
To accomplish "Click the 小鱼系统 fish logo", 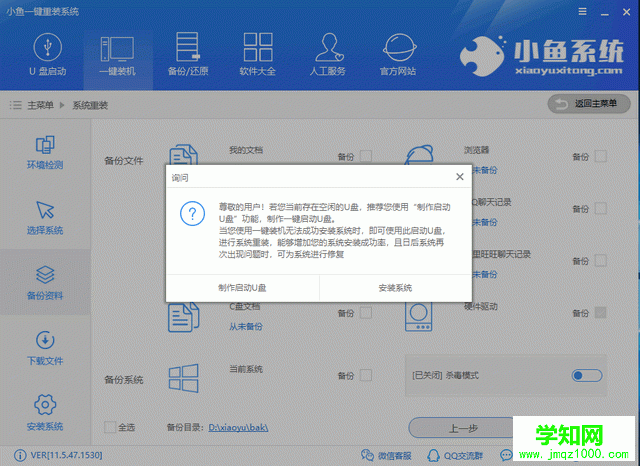I will coord(483,56).
